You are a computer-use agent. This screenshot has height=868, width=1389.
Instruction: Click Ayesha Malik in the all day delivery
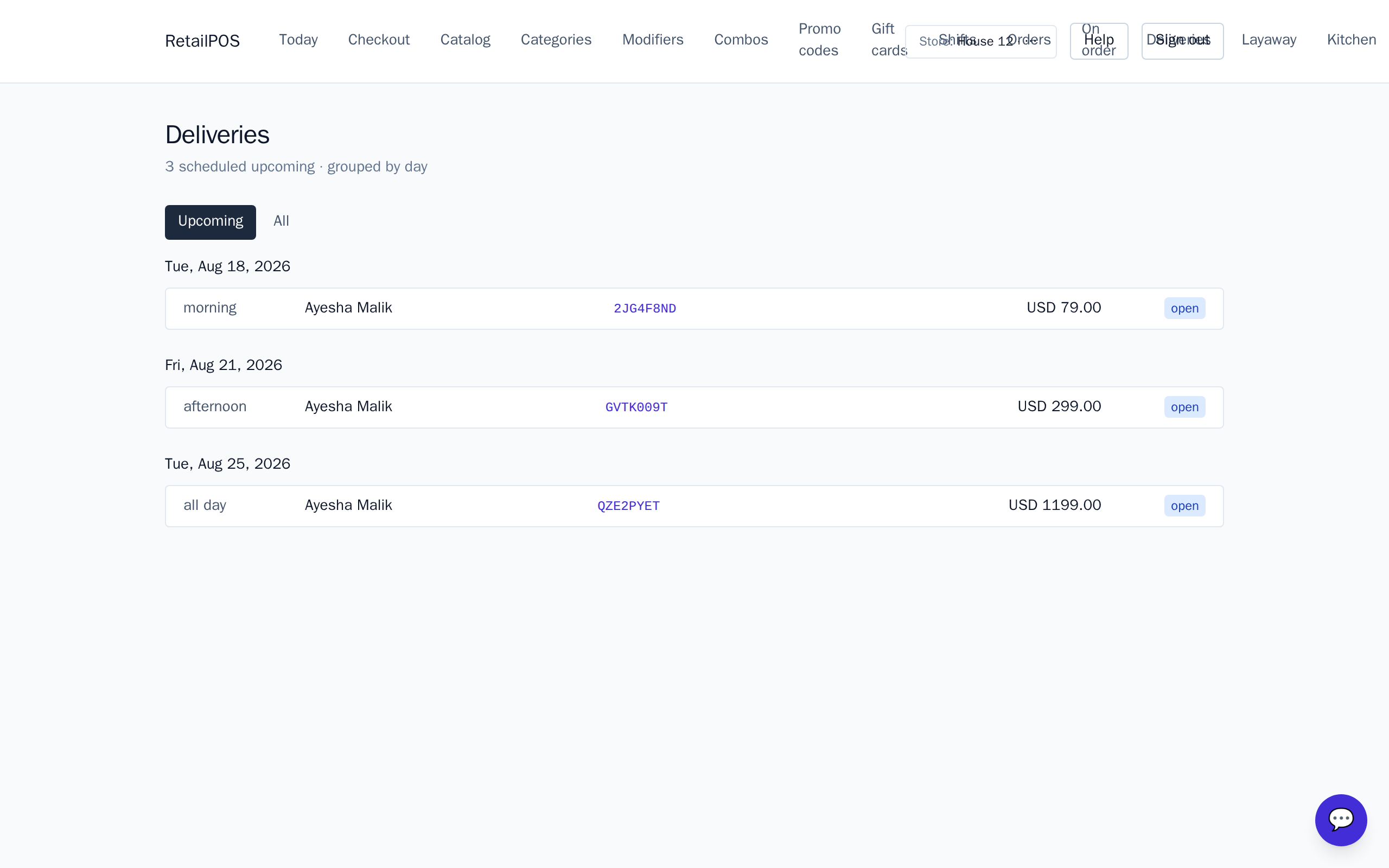click(x=348, y=505)
